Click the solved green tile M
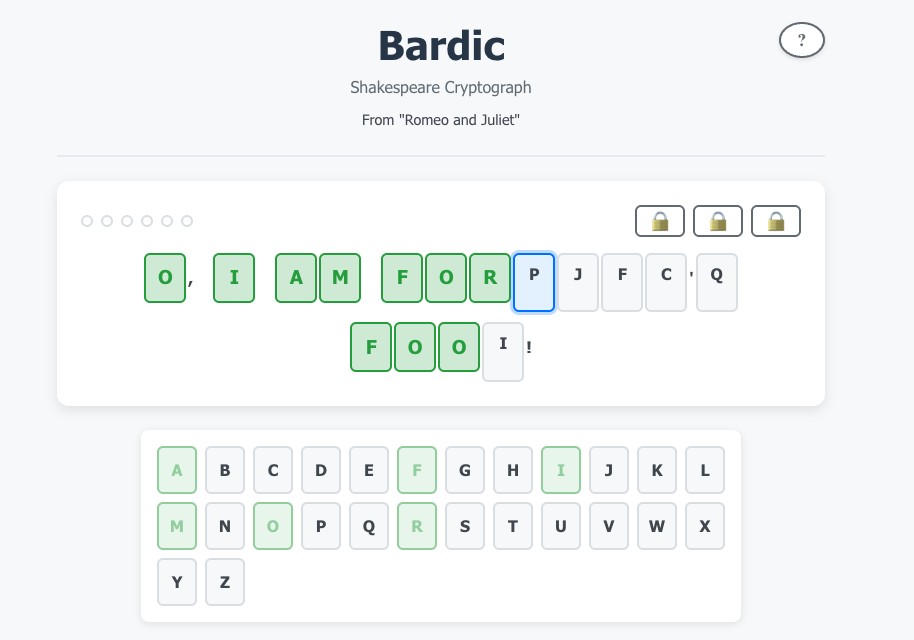The width and height of the screenshot is (914, 640). click(340, 278)
